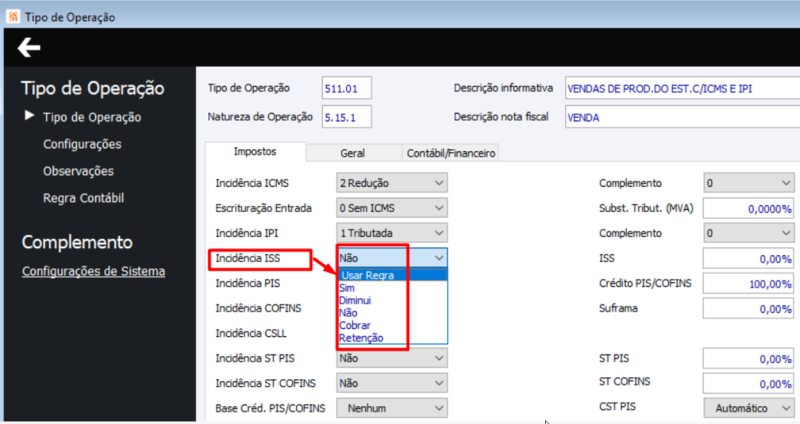Image resolution: width=800 pixels, height=424 pixels.
Task: Open the Incidência IPI dropdown
Action: [392, 233]
